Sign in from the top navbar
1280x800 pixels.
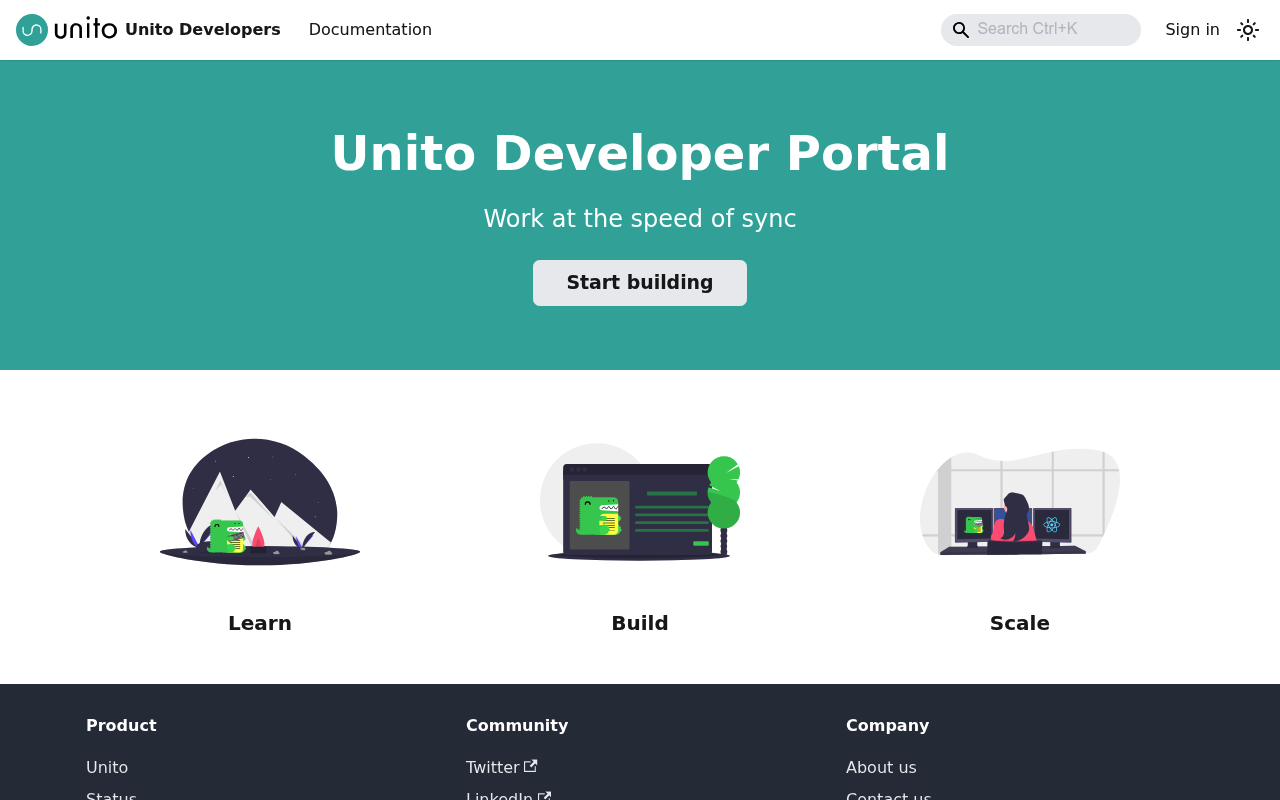(x=1192, y=30)
